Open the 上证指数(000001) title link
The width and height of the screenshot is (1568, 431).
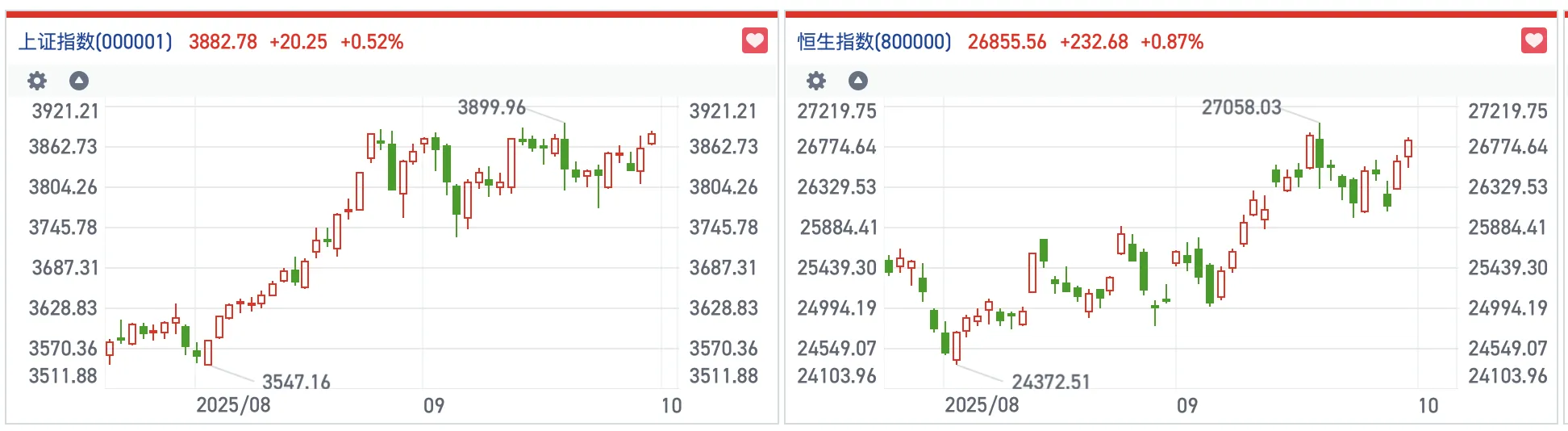[x=95, y=42]
